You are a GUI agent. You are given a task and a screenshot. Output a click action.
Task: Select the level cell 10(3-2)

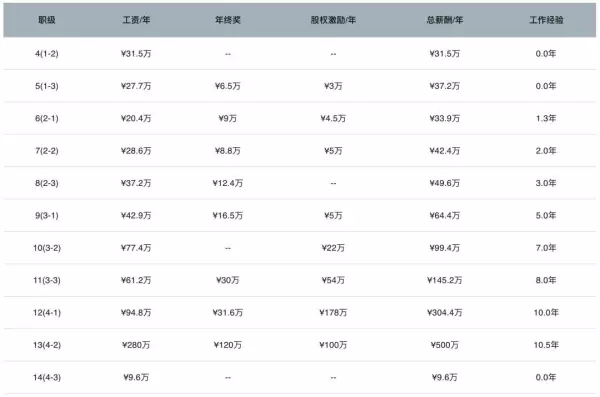pos(47,248)
